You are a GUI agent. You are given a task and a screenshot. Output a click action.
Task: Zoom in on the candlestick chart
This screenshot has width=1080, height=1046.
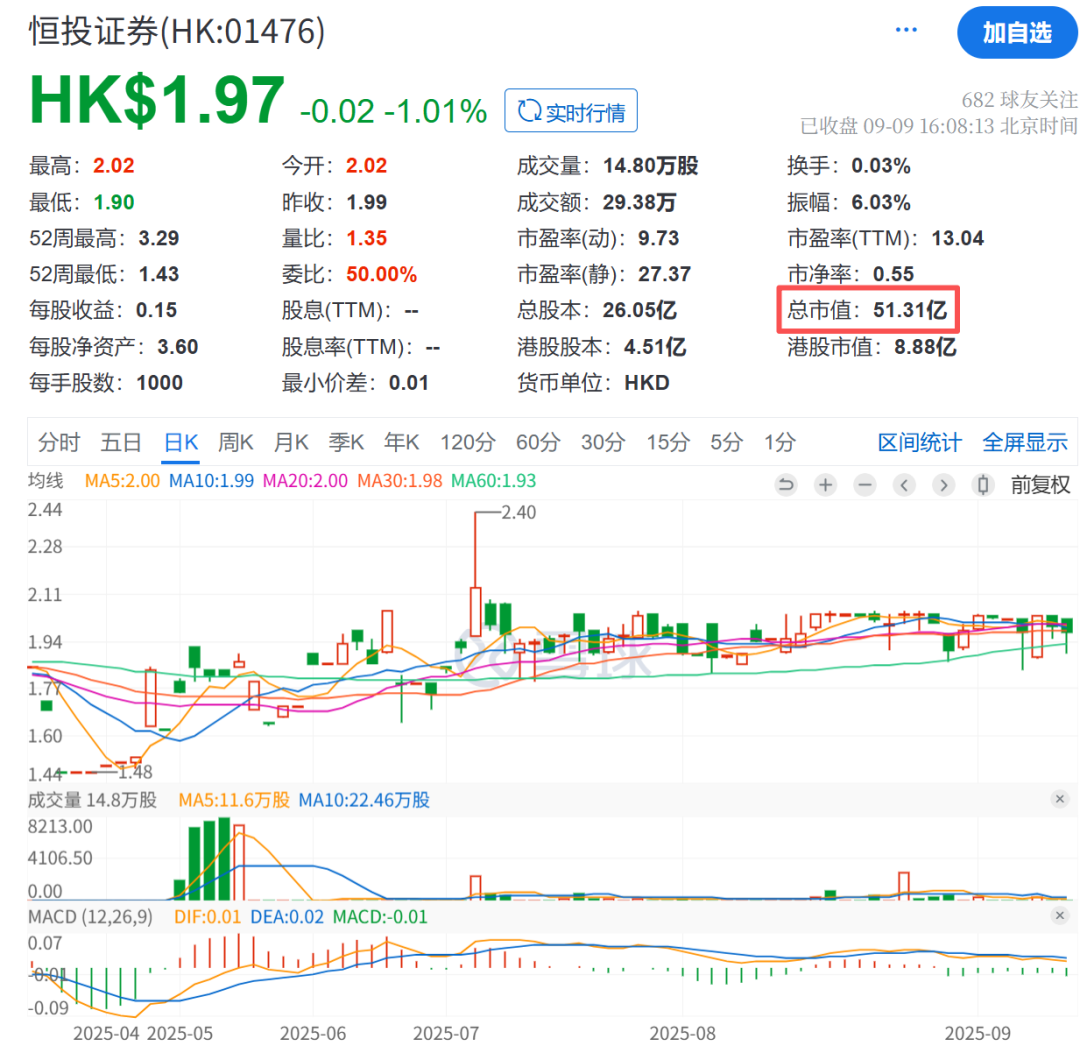point(825,484)
